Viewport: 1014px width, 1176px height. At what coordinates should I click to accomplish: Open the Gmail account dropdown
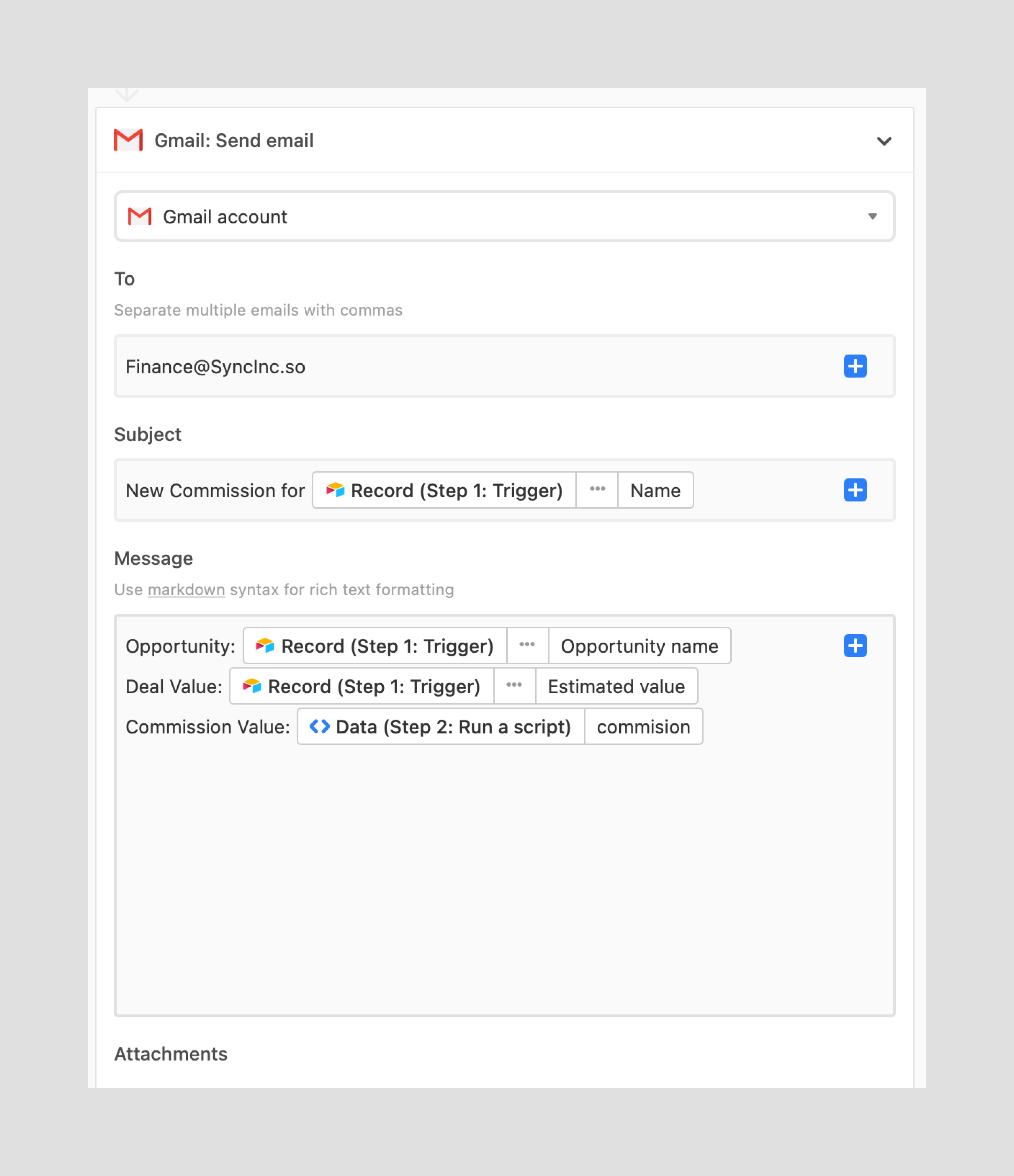tap(873, 216)
